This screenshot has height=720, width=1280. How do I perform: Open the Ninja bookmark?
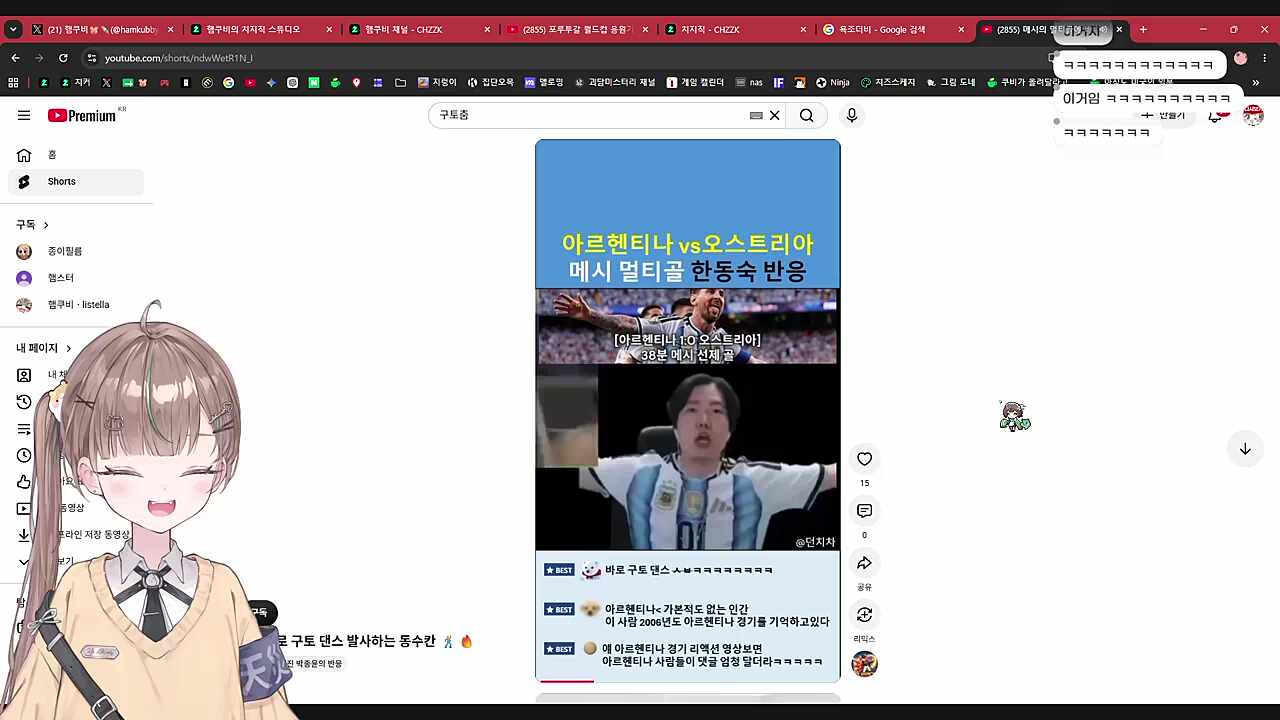(x=832, y=83)
